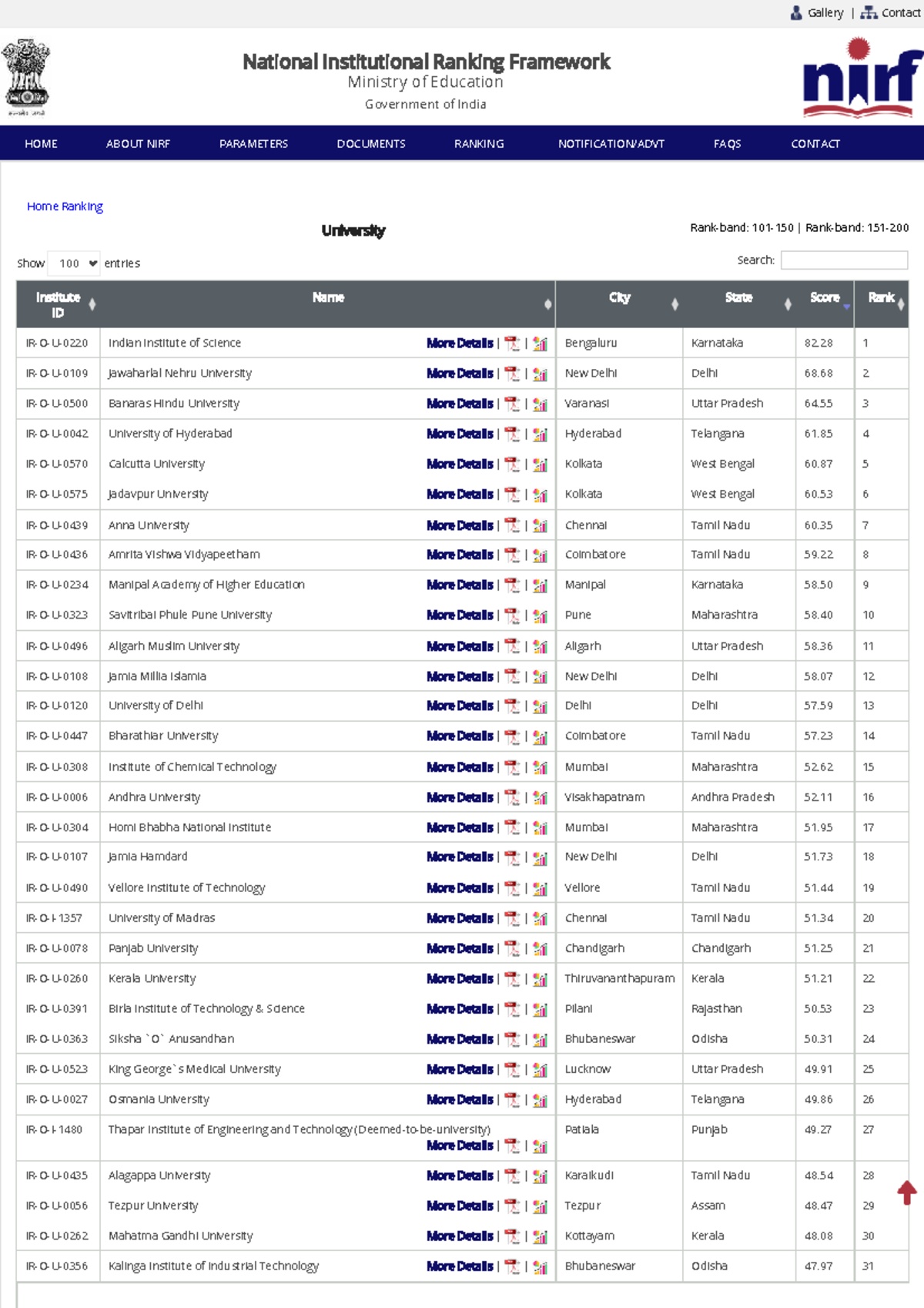Open More Details for Kalinga Institute
Viewport: 924px width, 1308px height.
click(460, 1266)
